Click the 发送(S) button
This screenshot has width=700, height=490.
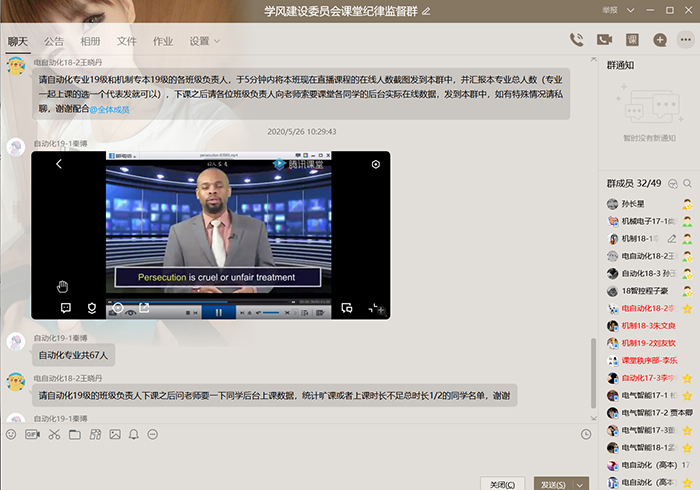coord(554,485)
